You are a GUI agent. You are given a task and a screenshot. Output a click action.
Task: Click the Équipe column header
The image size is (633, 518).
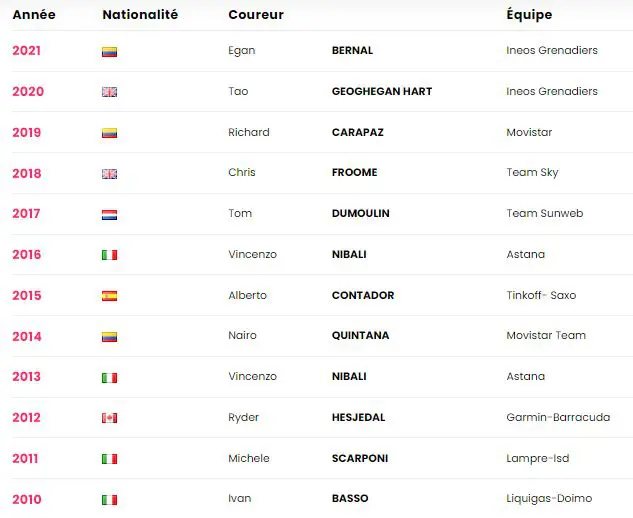coord(529,15)
